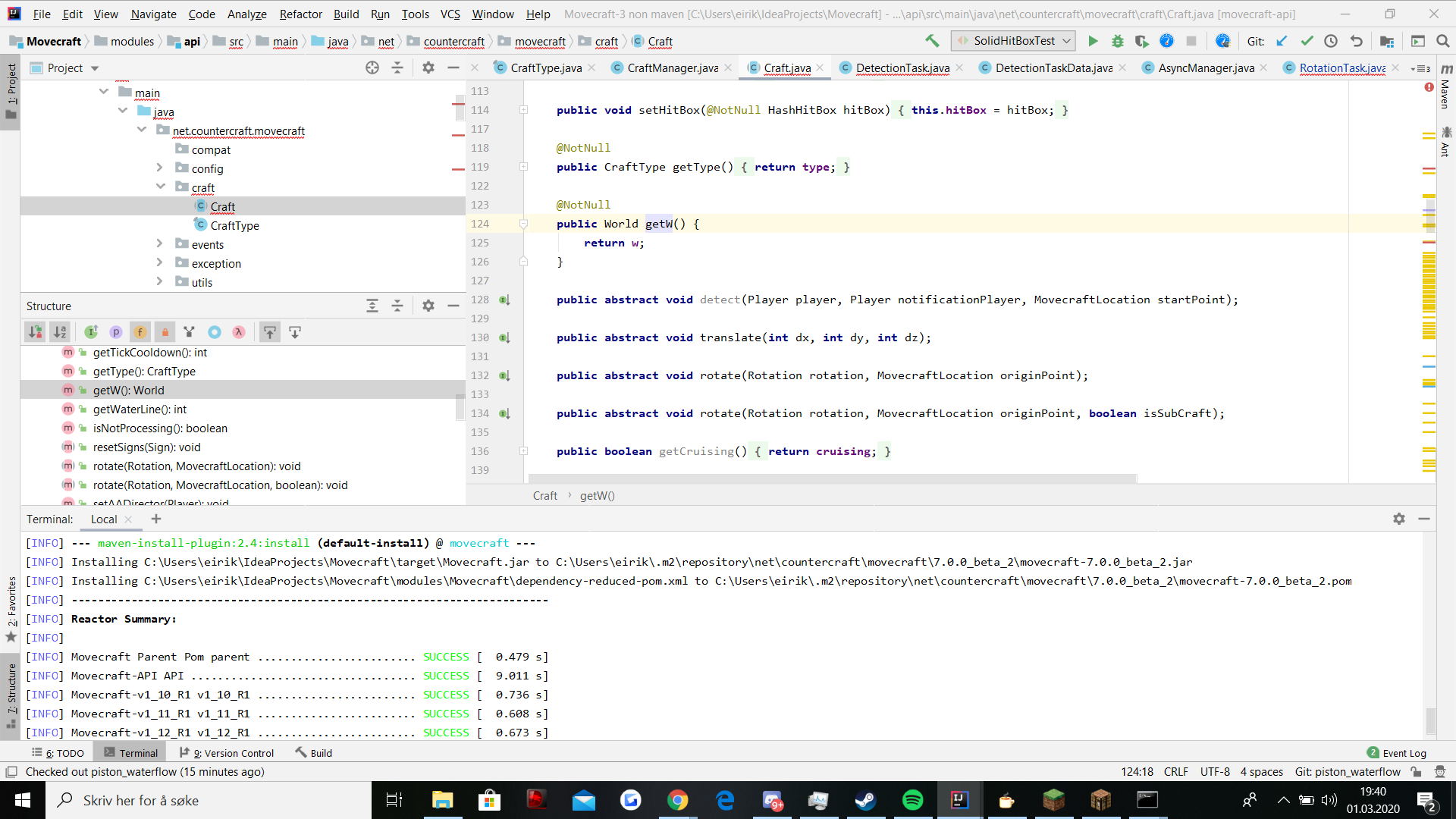Run the SolidHitBoxTest configuration
This screenshot has height=819, width=1456.
coord(1093,41)
